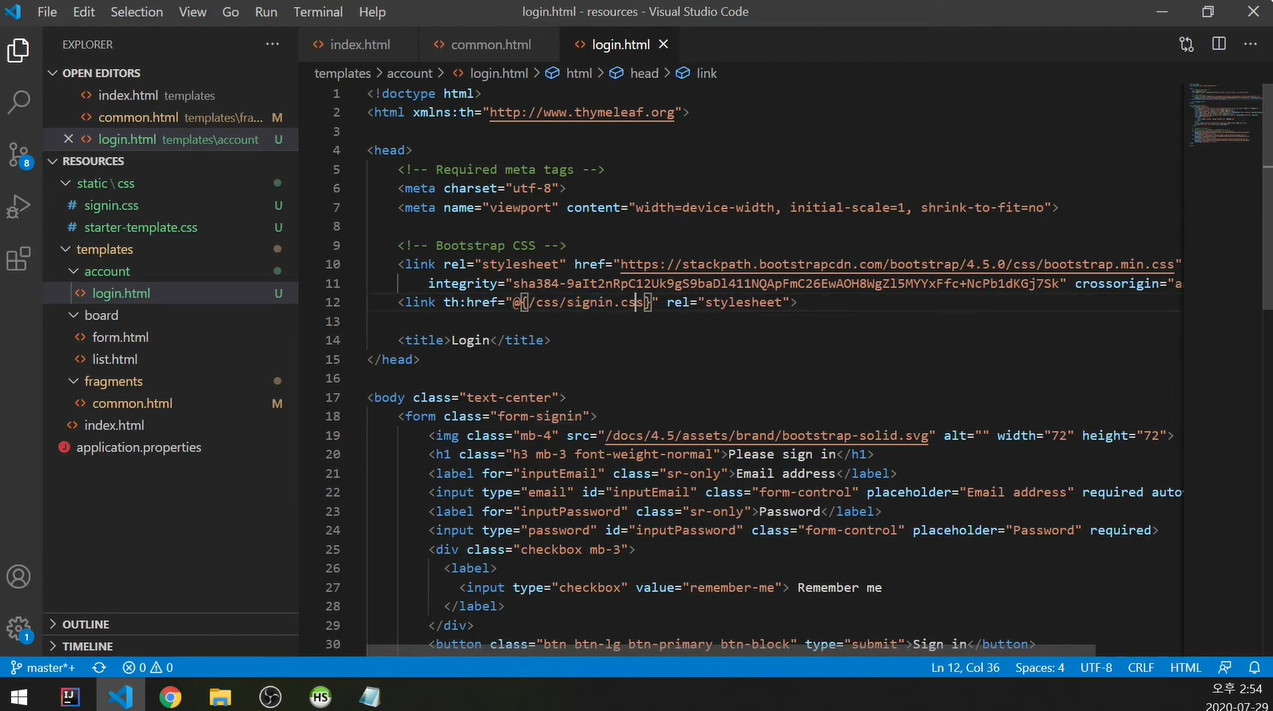Change indentation via Spaces: 4
Screen dimensions: 1273x711
pos(1040,667)
